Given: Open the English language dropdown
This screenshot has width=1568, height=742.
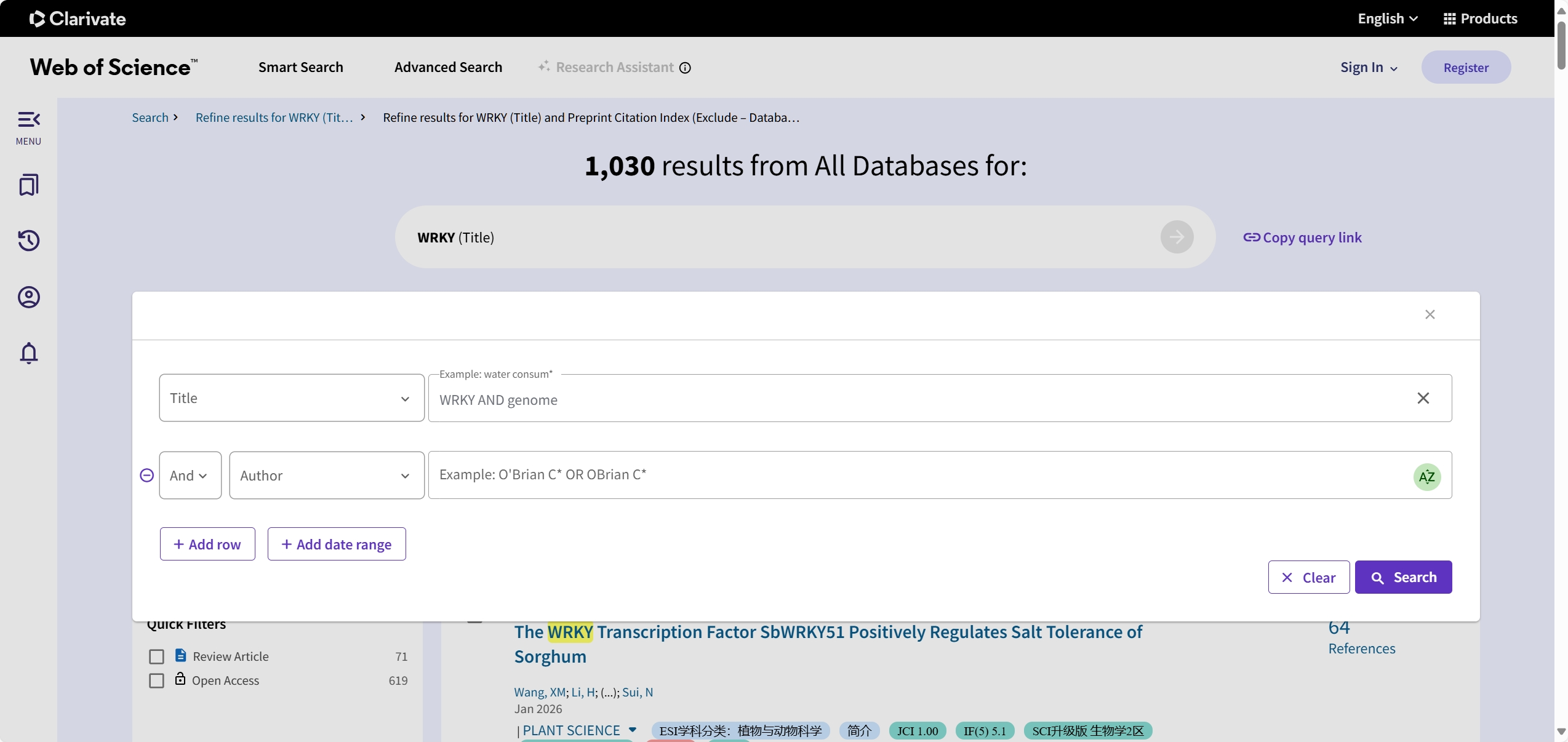Looking at the screenshot, I should (1388, 18).
